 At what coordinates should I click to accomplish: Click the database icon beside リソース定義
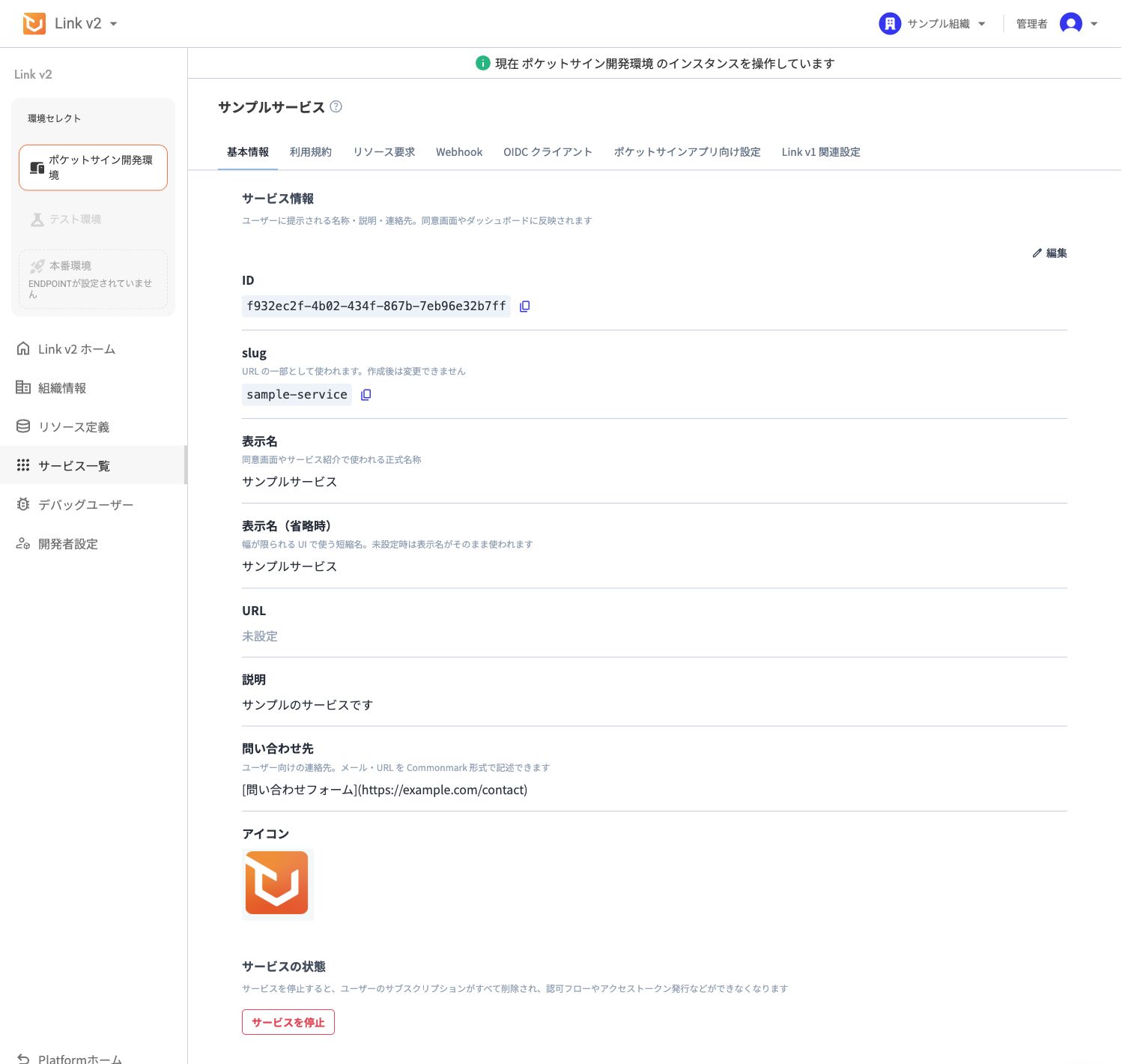point(23,426)
